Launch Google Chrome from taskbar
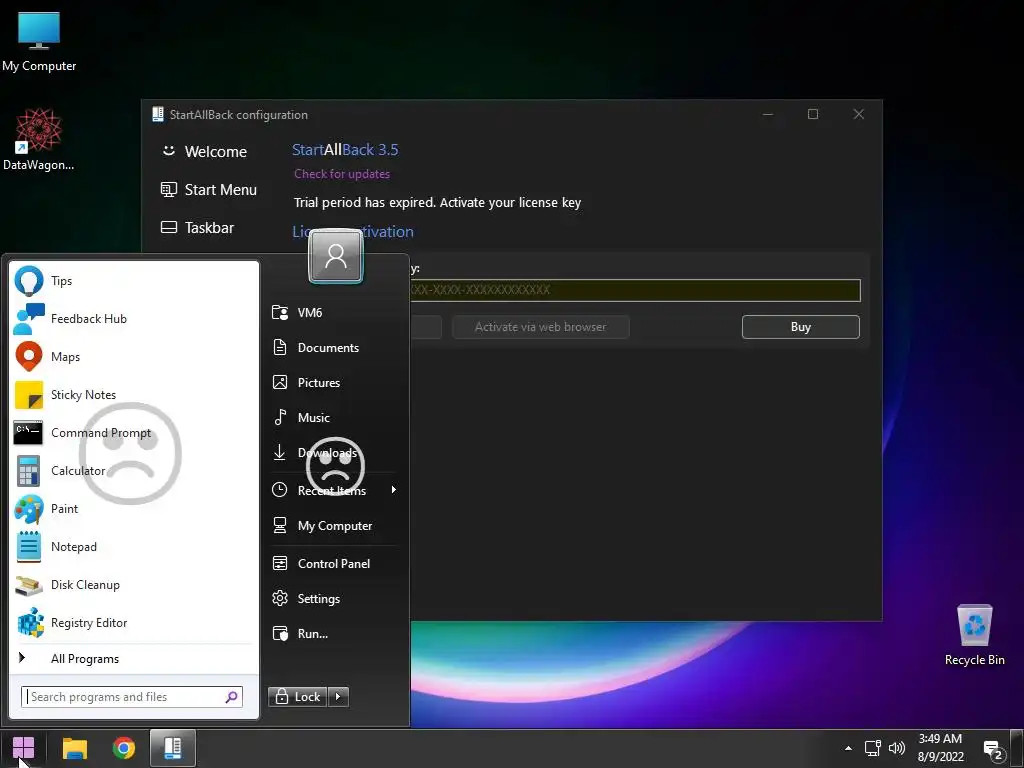 [x=123, y=748]
